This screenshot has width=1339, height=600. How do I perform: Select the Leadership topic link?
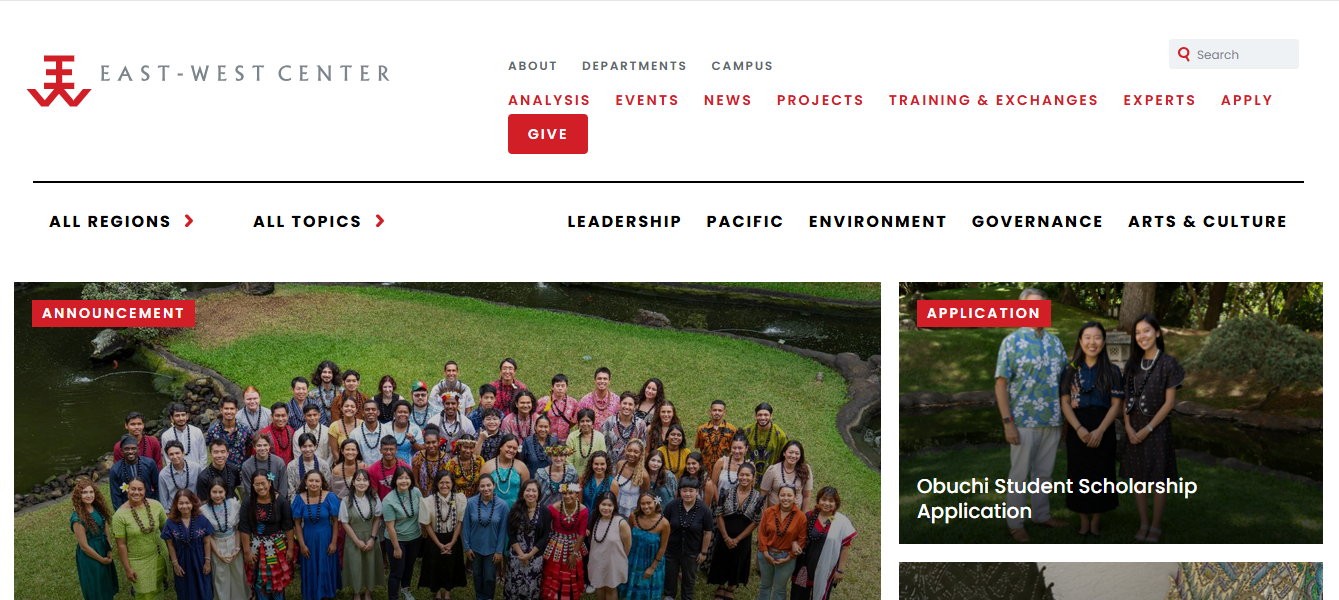(x=624, y=221)
